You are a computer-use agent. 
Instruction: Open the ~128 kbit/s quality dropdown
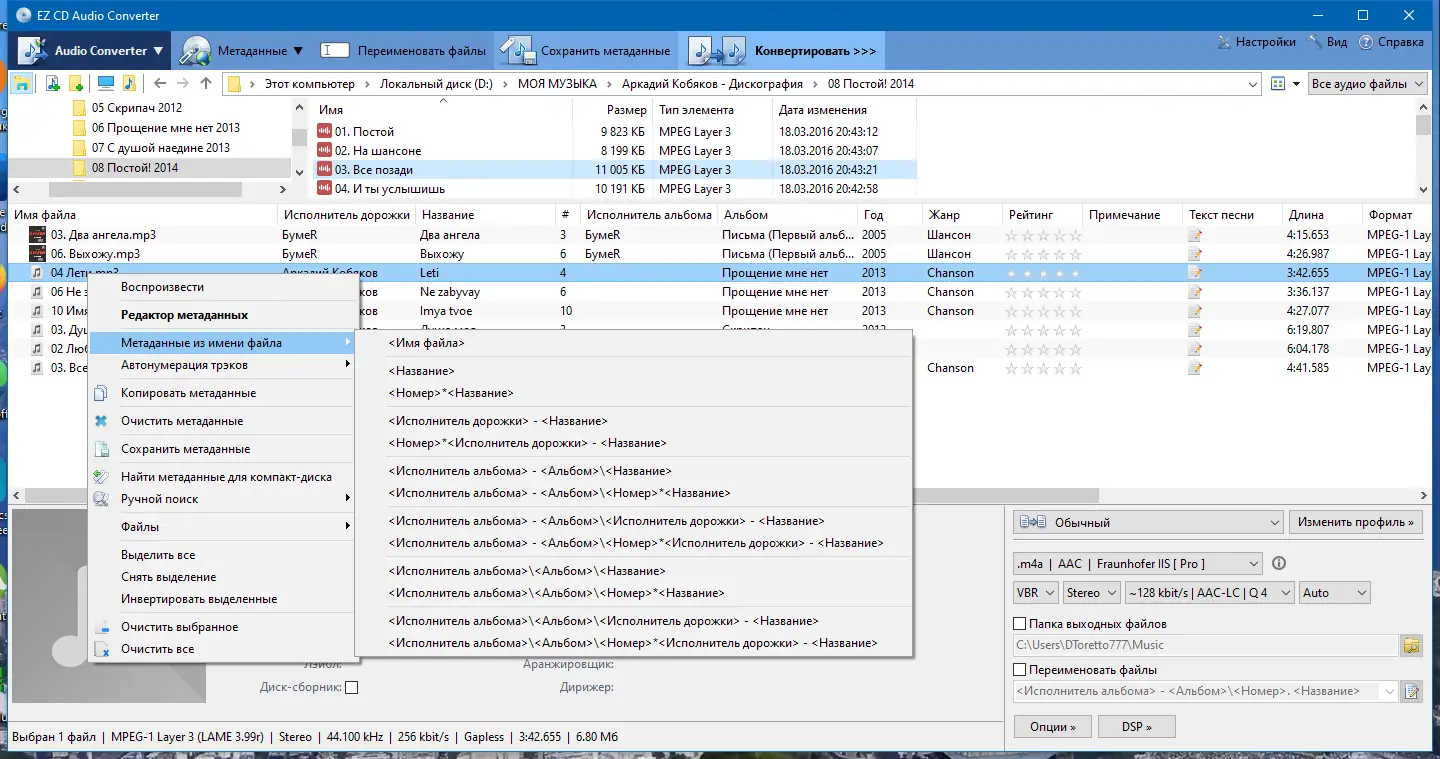coord(1209,593)
